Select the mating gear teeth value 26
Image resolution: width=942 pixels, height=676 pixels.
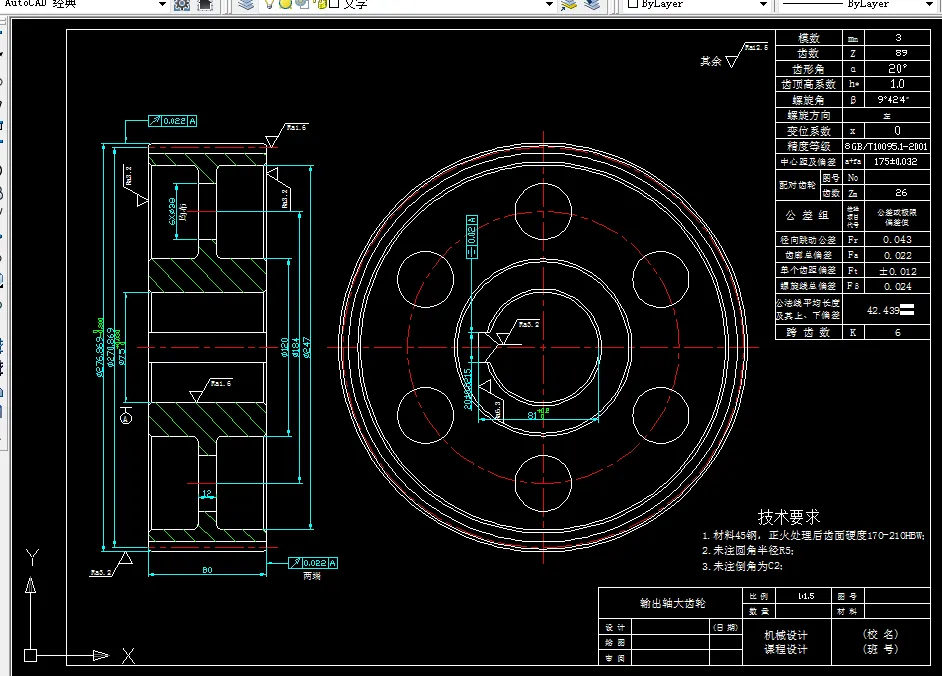click(901, 193)
